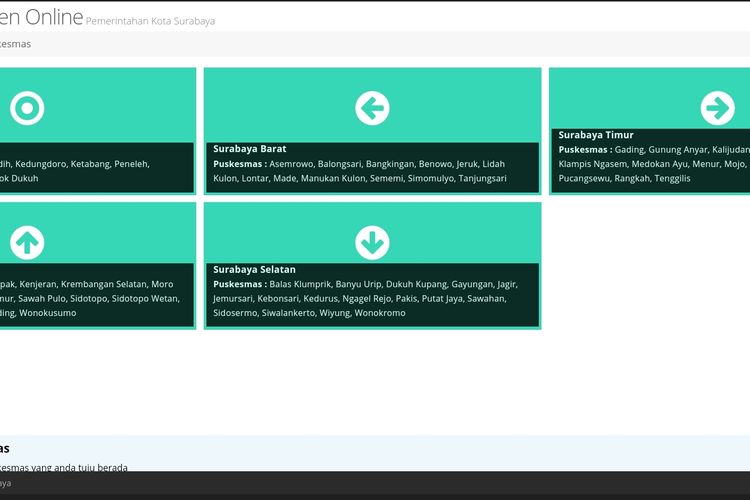Viewport: 750px width, 500px height.
Task: Click the Pemerintahan Kota Surabaya subtitle
Action: (x=150, y=21)
